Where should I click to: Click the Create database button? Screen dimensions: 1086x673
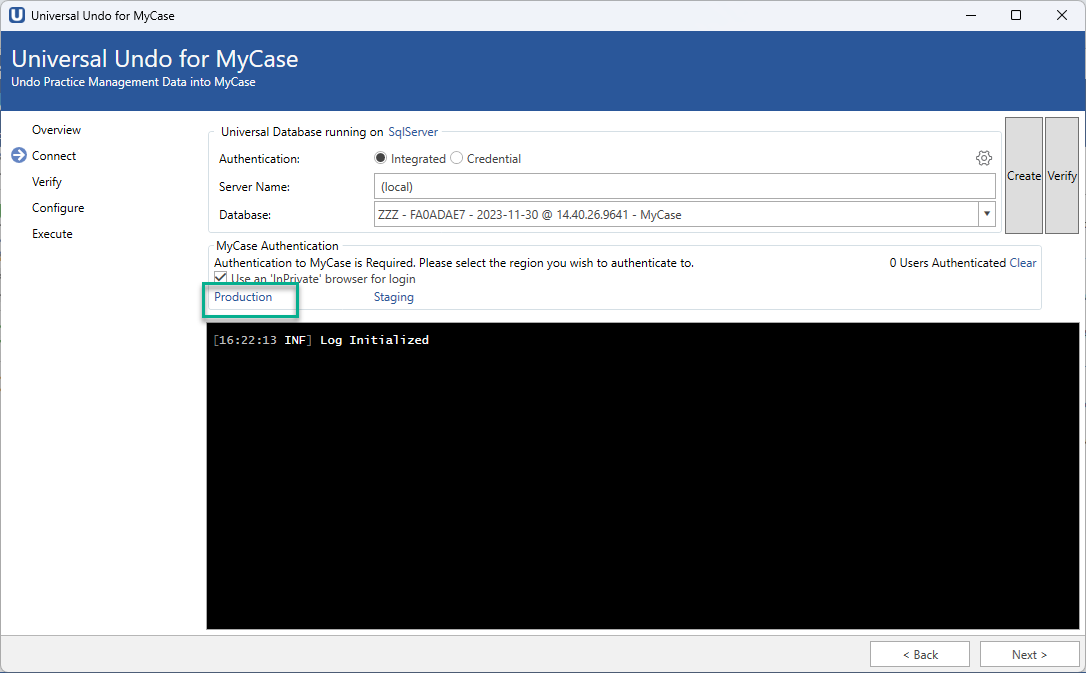(x=1024, y=175)
